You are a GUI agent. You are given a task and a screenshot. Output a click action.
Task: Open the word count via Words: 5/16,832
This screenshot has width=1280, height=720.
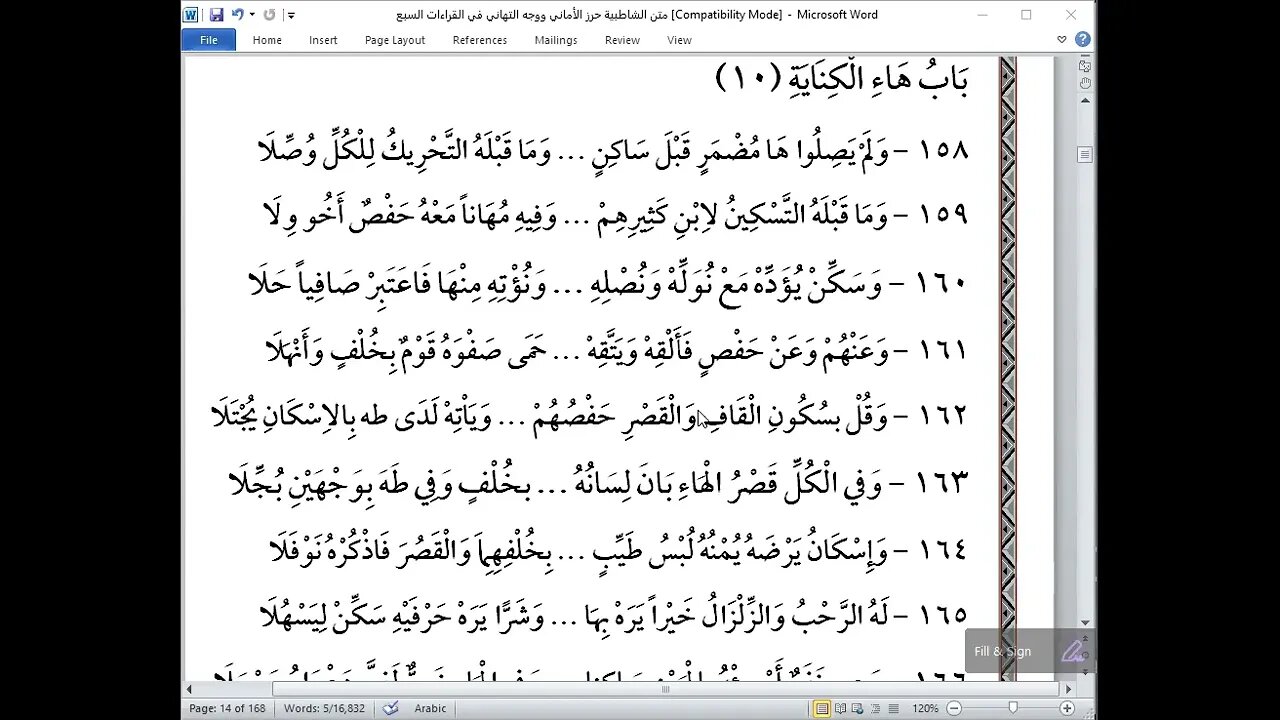pos(324,708)
